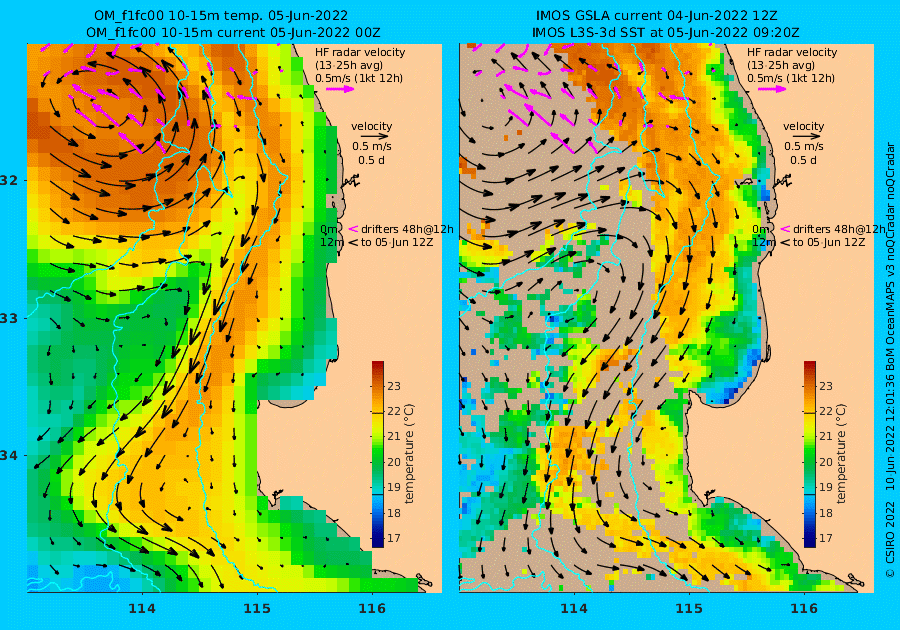Click 'drifters 48h@12h' text in the model panel
The image size is (900, 630).
point(407,229)
